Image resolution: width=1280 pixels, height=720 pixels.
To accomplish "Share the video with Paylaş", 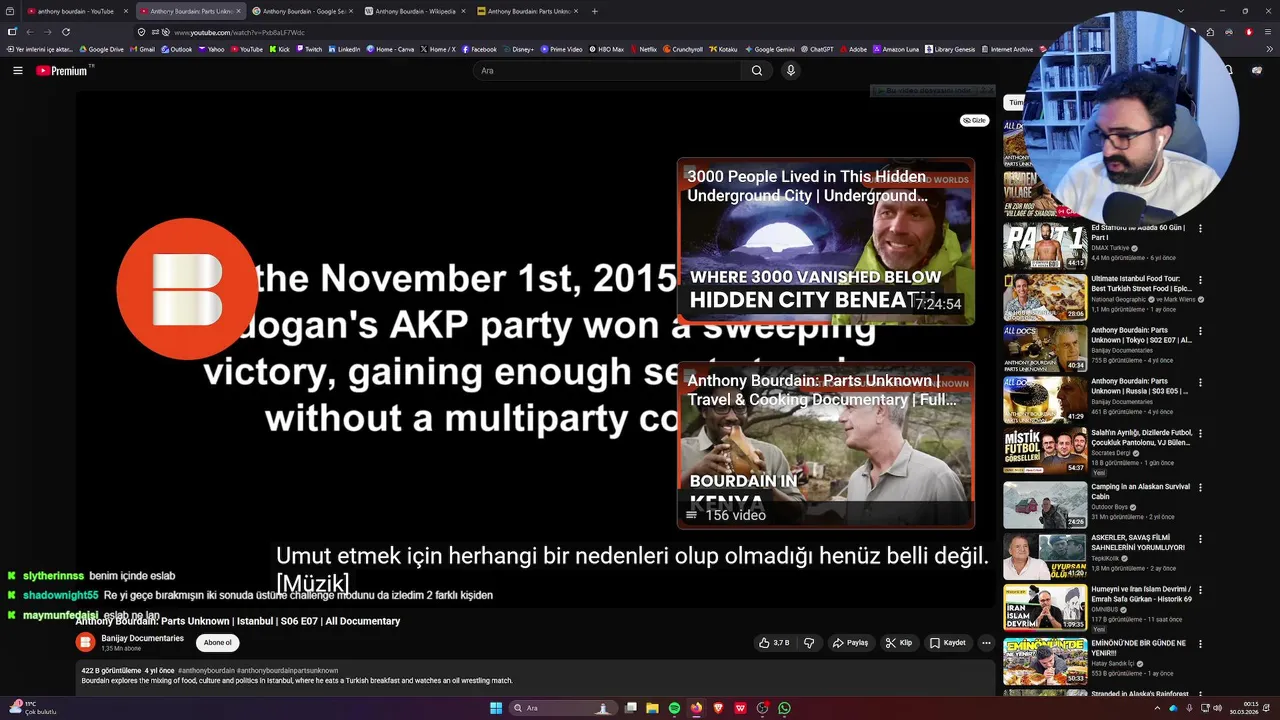I will point(850,643).
